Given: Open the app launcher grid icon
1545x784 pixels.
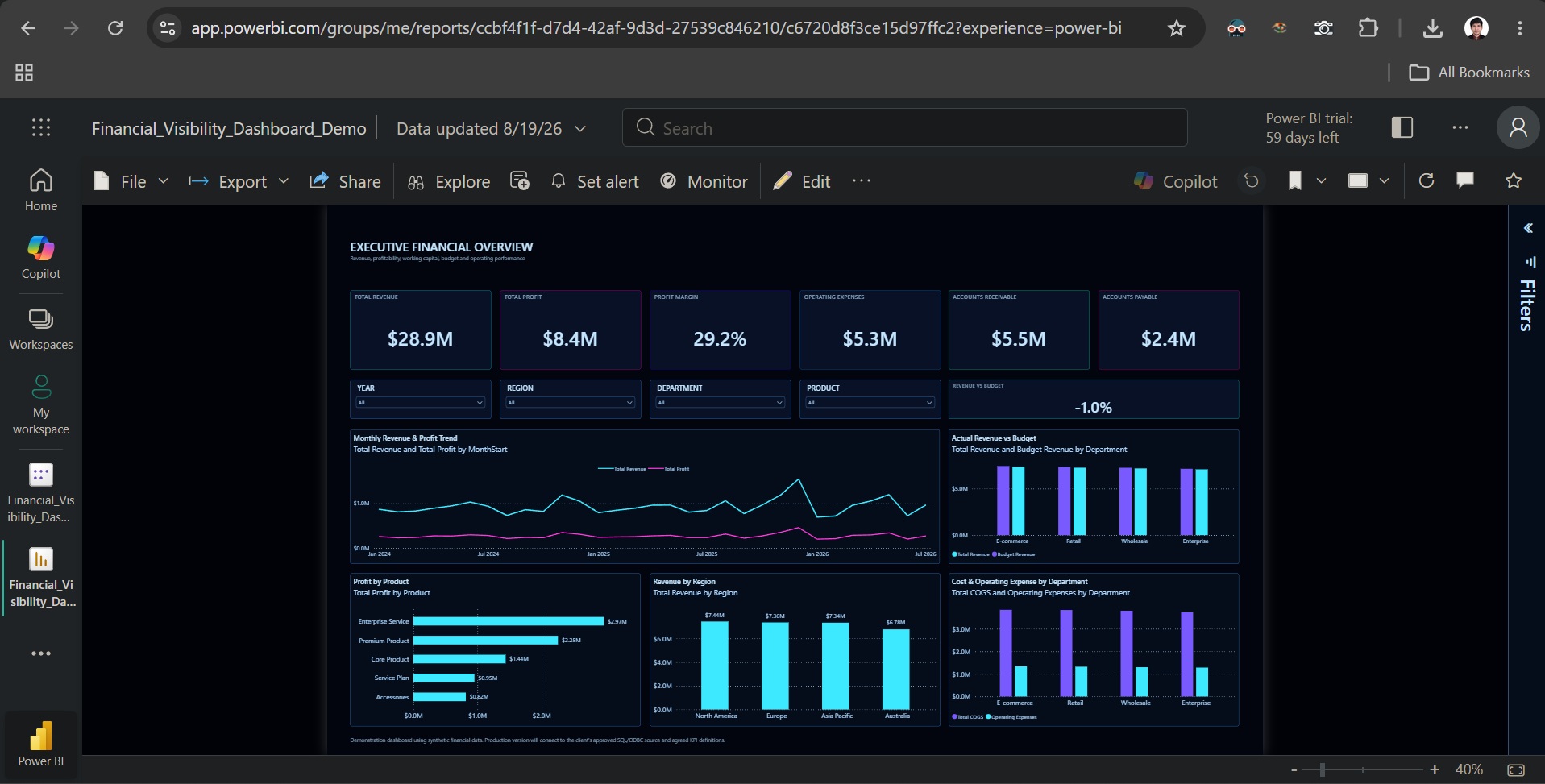Looking at the screenshot, I should pyautogui.click(x=41, y=127).
